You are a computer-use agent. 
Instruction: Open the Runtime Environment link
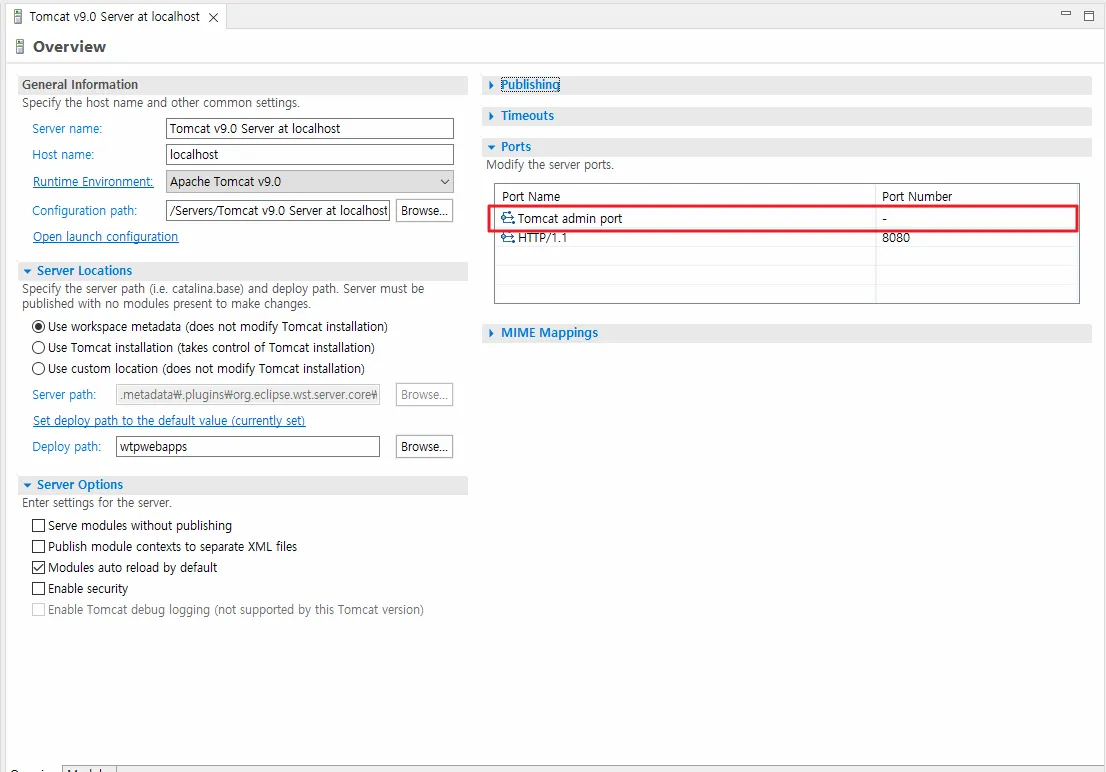(x=93, y=182)
